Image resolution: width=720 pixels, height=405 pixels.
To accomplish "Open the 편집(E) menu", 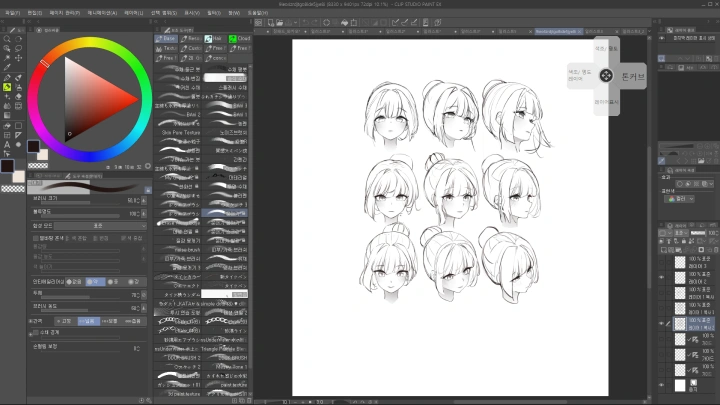I will click(x=35, y=13).
